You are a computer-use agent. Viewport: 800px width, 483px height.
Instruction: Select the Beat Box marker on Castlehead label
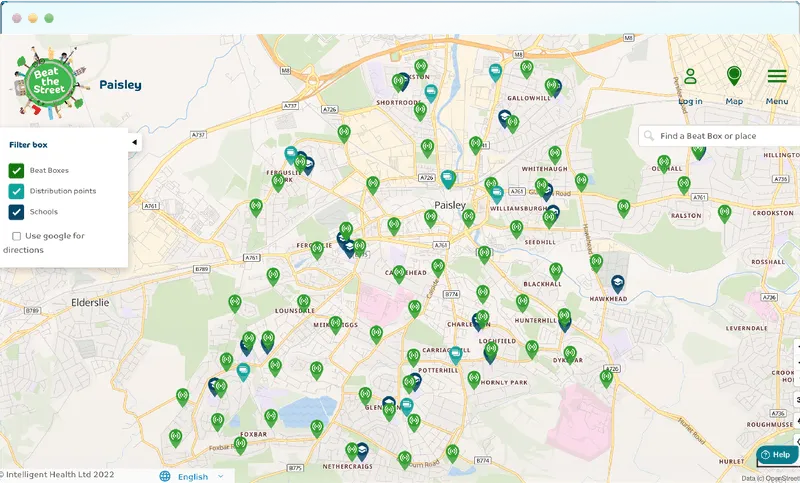click(399, 273)
